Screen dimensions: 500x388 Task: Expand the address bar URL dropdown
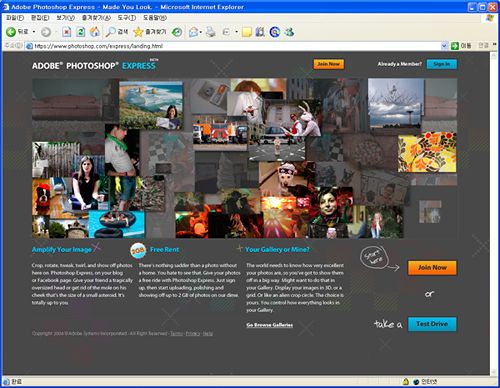(x=444, y=46)
